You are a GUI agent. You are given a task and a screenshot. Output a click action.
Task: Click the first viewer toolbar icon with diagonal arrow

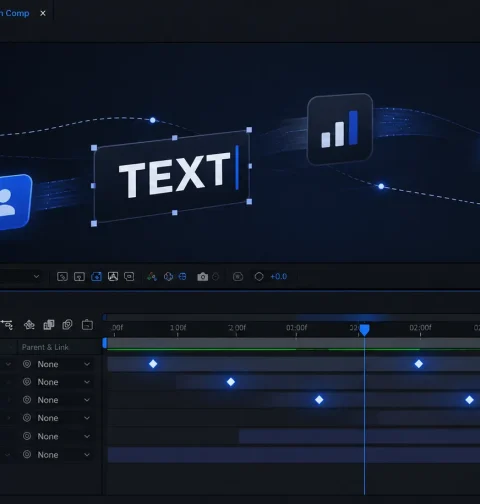pyautogui.click(x=62, y=276)
